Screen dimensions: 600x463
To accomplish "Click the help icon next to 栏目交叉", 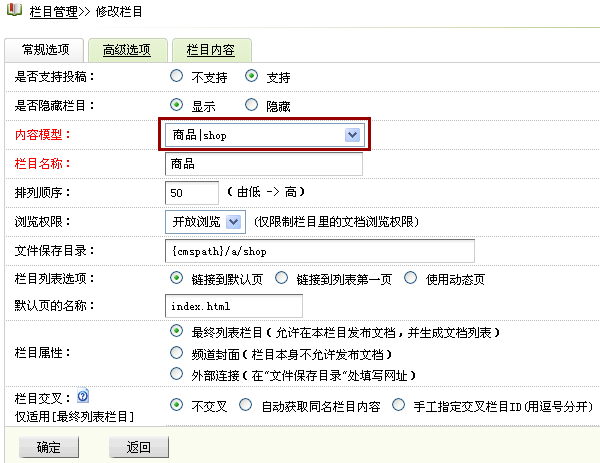I will [x=83, y=394].
